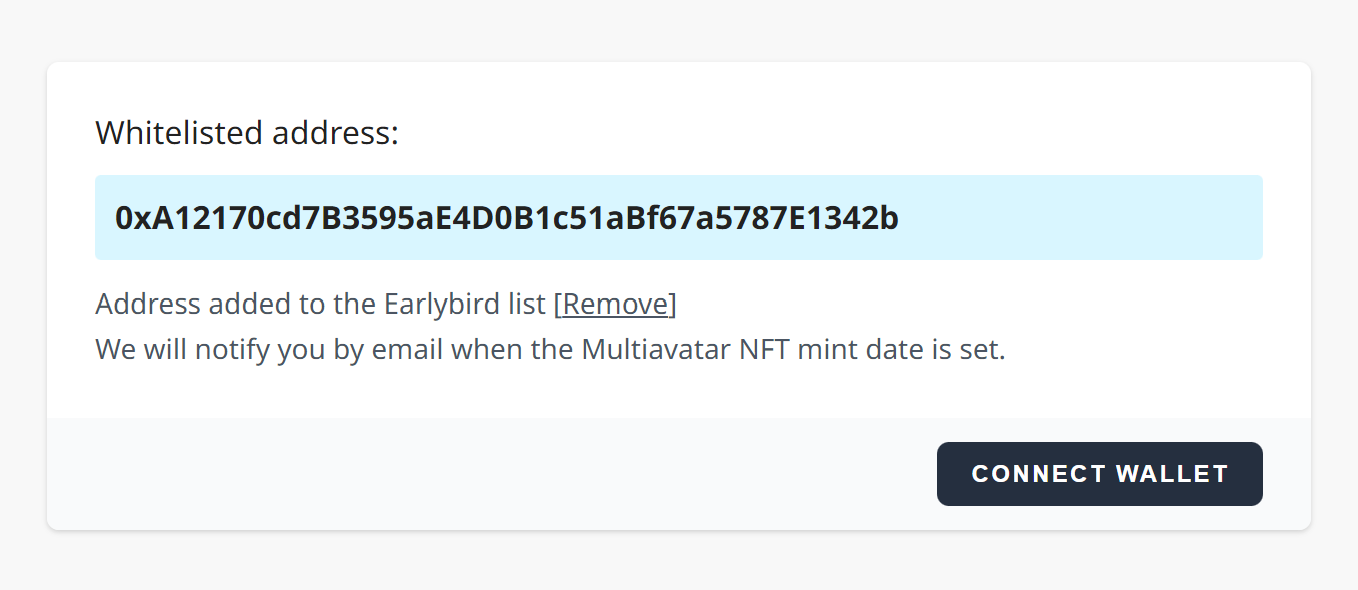
Task: Click the Earlybird list confirmation text
Action: coord(320,304)
